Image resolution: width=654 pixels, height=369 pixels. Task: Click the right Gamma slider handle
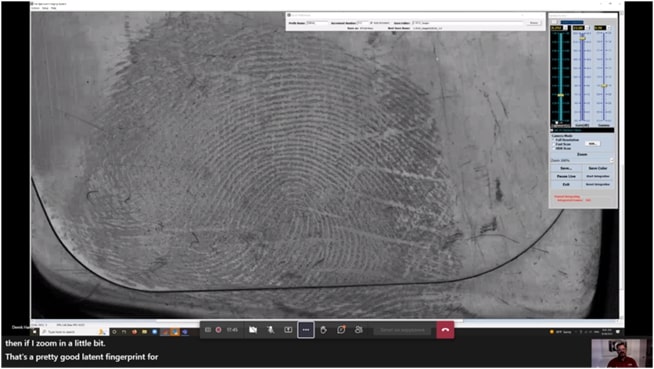point(604,85)
